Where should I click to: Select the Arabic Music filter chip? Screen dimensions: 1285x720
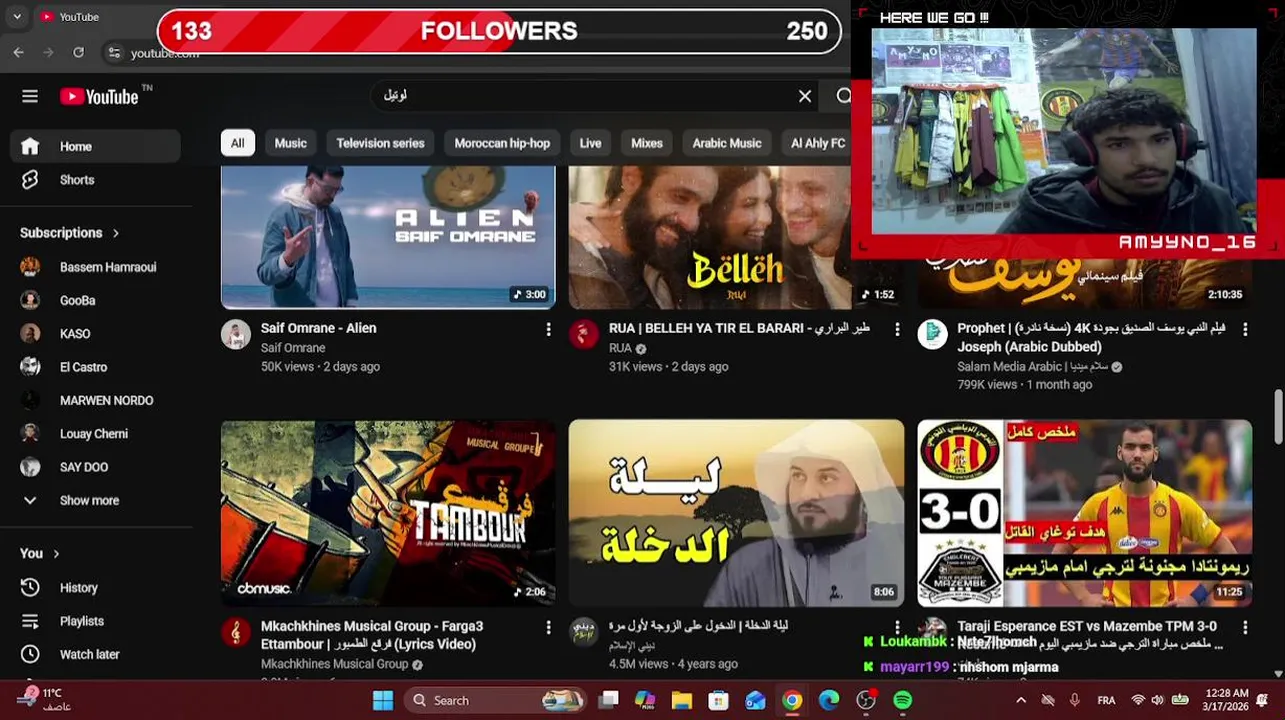tap(727, 143)
